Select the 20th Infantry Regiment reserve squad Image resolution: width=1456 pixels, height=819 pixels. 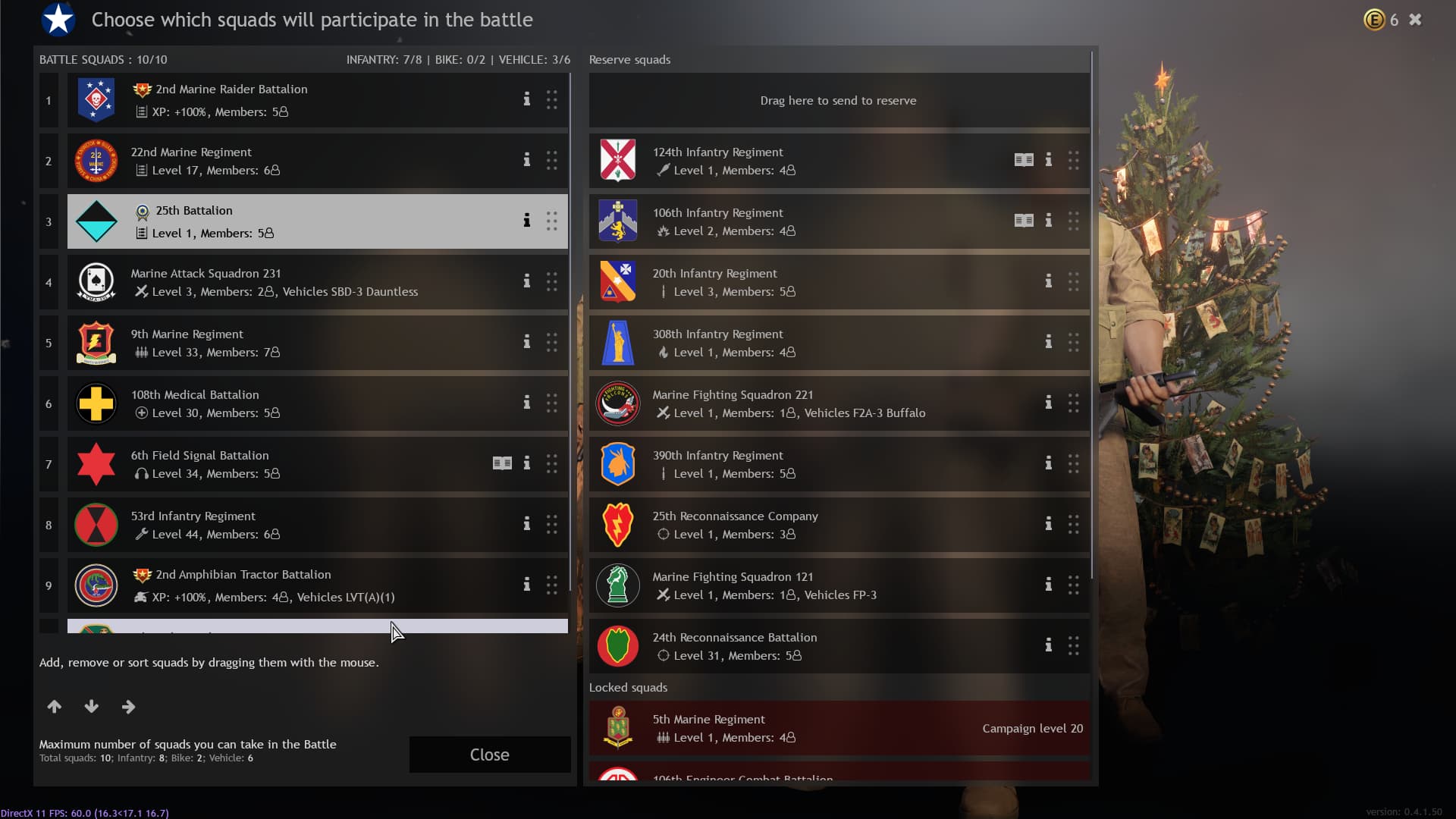[839, 282]
